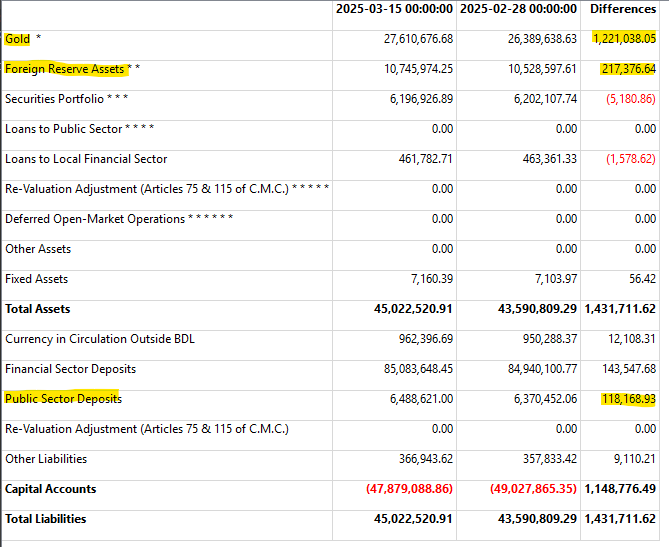669x547 pixels.
Task: Select Gold value 27,610,676.68
Action: click(x=418, y=39)
